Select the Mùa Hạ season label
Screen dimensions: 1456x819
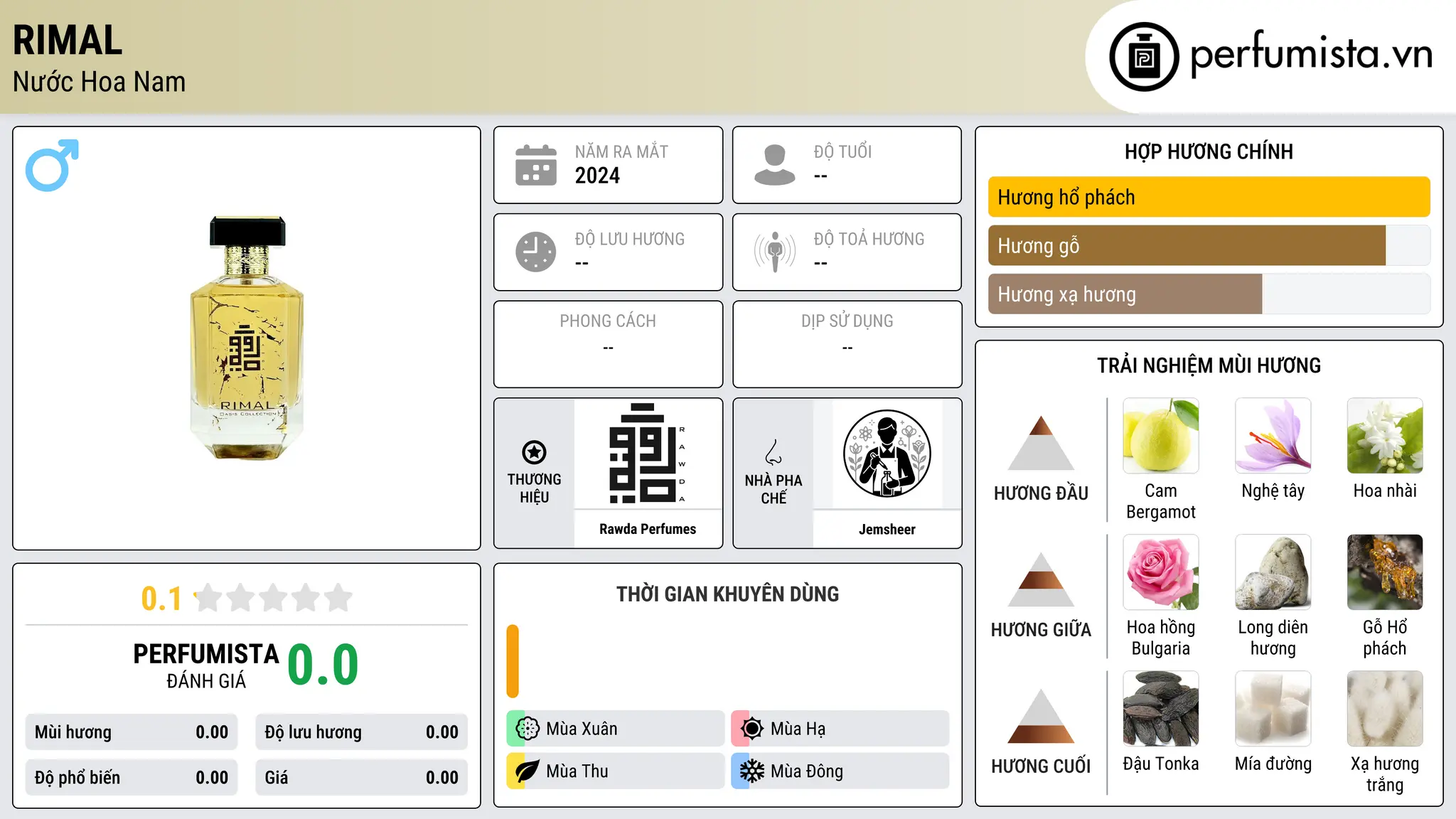pyautogui.click(x=798, y=729)
